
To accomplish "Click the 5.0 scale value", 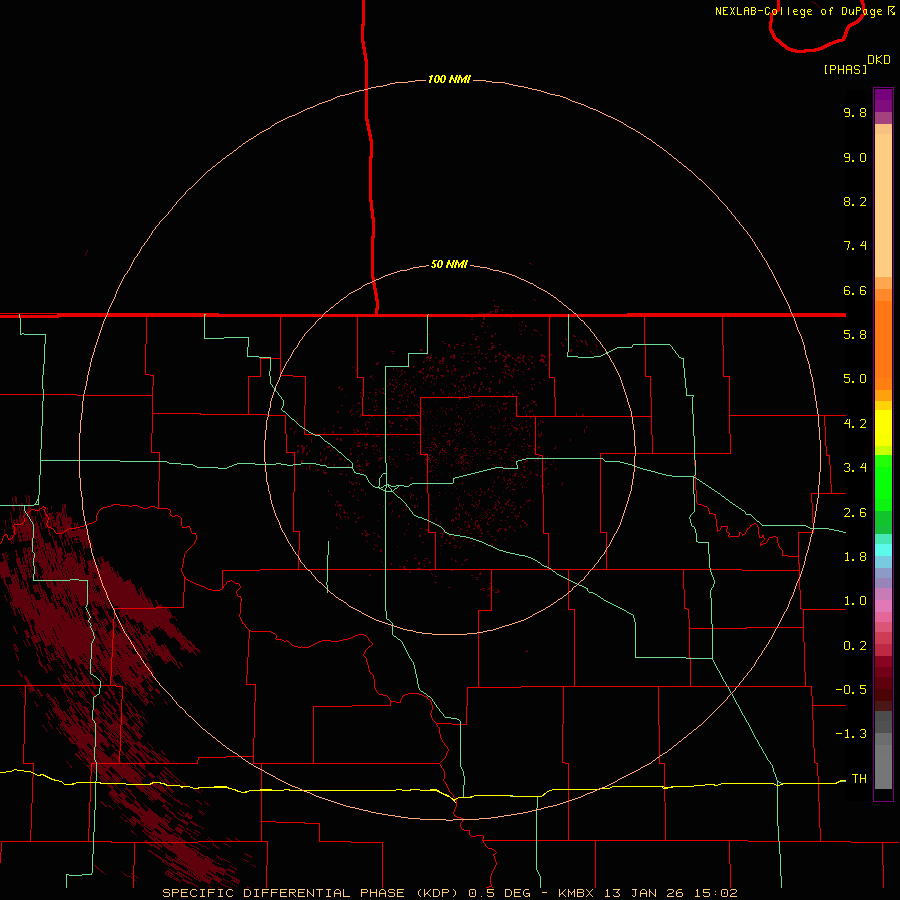I will 855,379.
